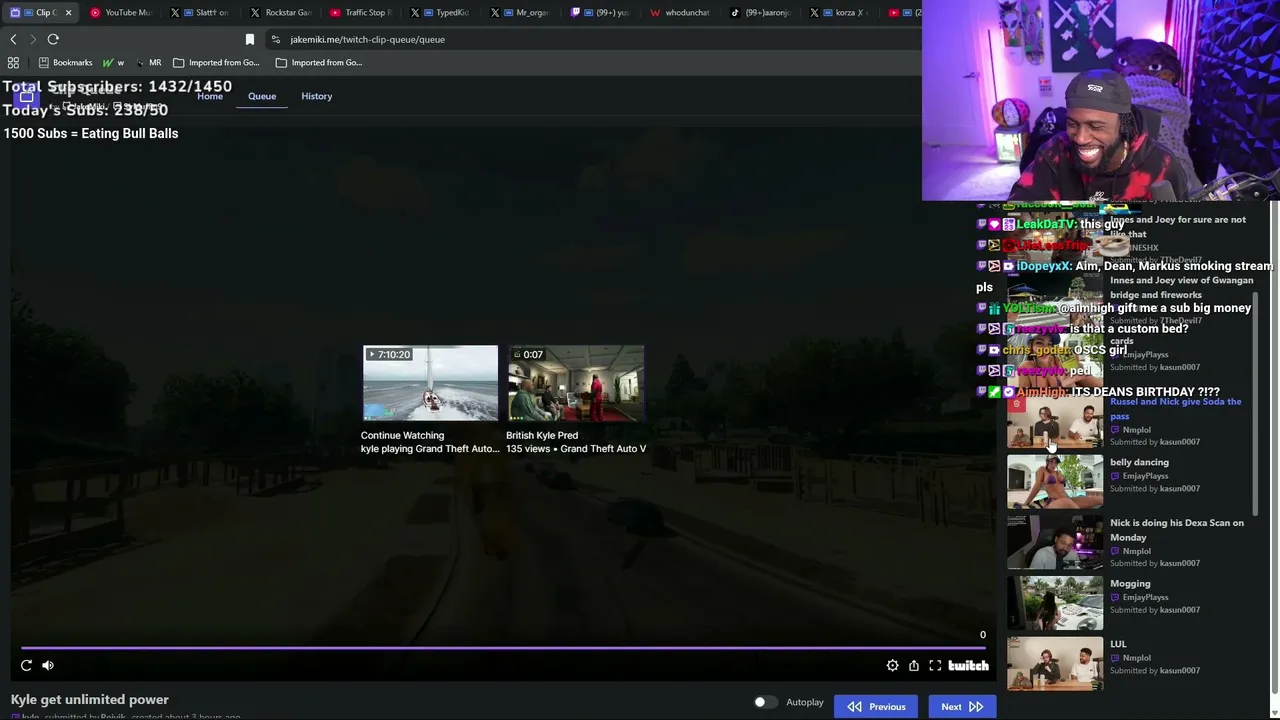
Task: Mute the clip player volume
Action: (x=48, y=665)
